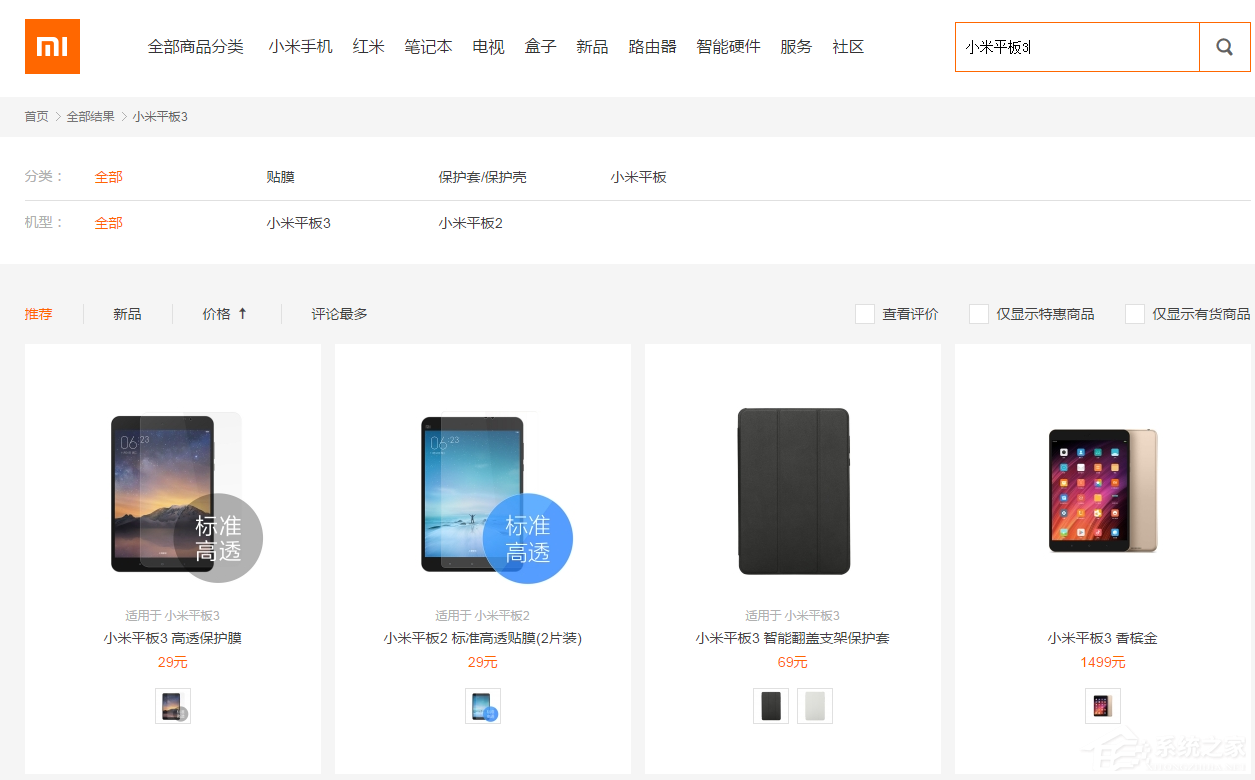Sort results by 新品 tab
Viewport: 1255px width, 780px height.
coord(127,314)
